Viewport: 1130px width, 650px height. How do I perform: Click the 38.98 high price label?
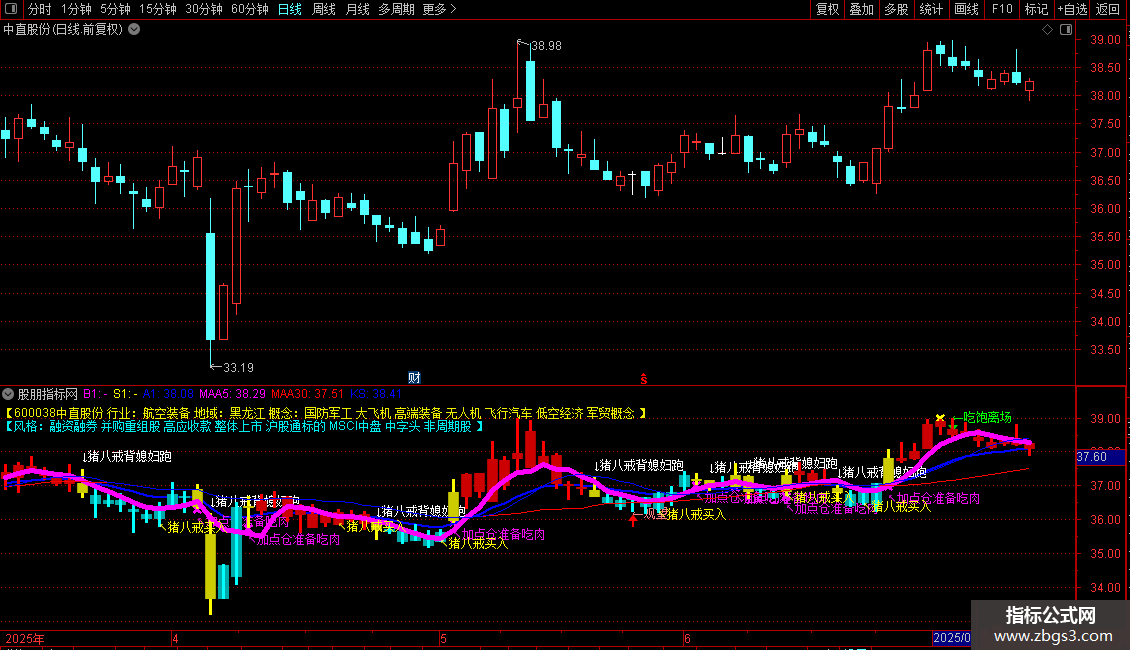[x=546, y=45]
